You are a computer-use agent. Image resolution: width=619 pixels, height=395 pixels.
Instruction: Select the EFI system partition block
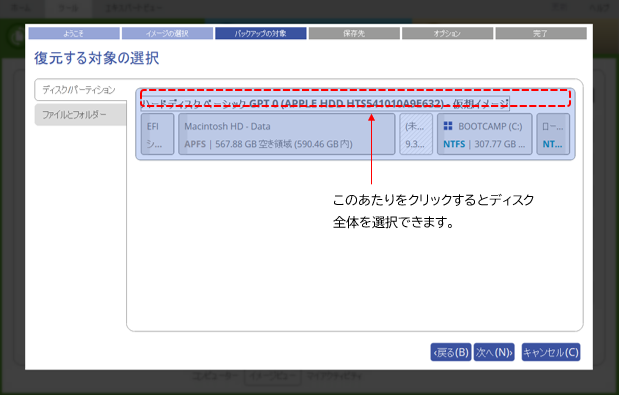coord(157,134)
